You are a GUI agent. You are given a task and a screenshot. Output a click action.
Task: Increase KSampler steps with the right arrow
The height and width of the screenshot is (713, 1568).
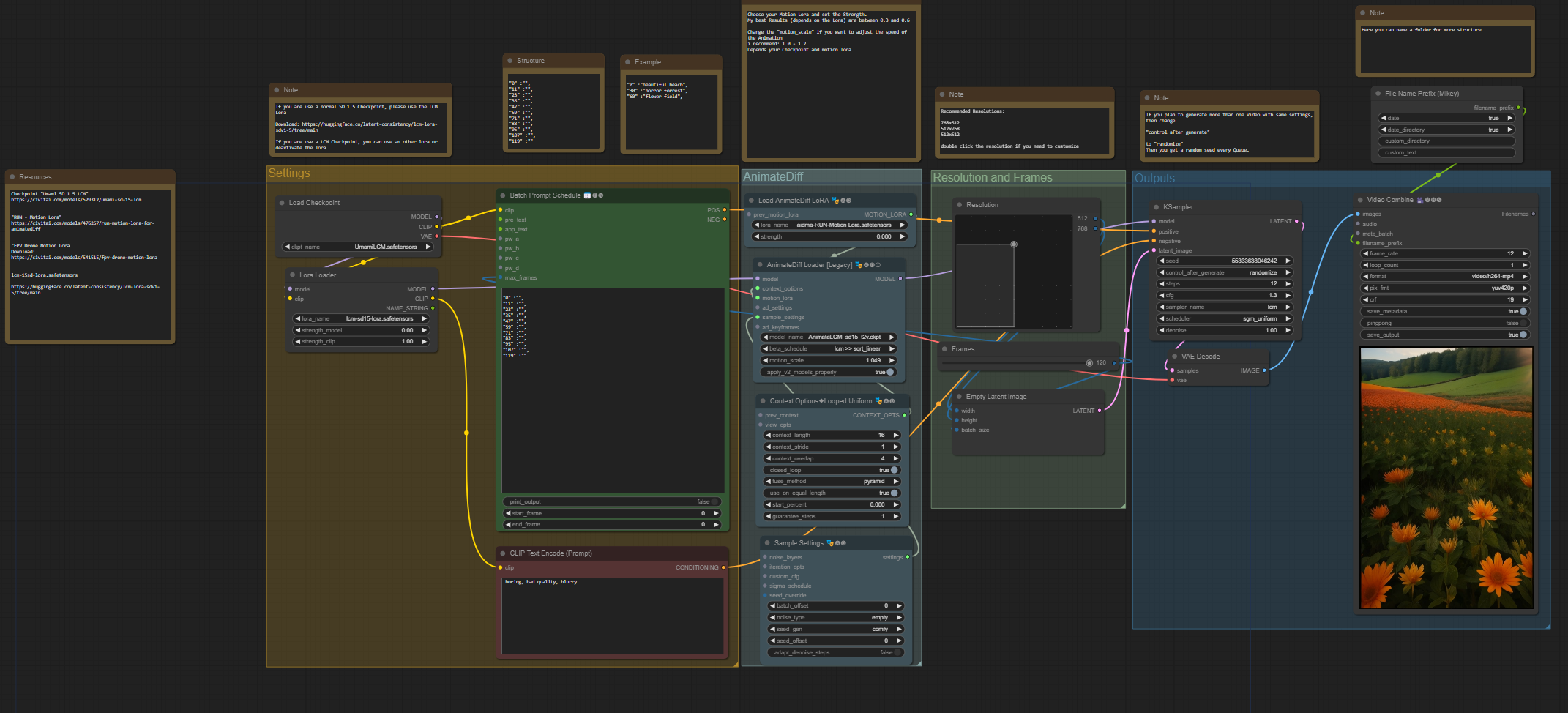(x=1288, y=283)
